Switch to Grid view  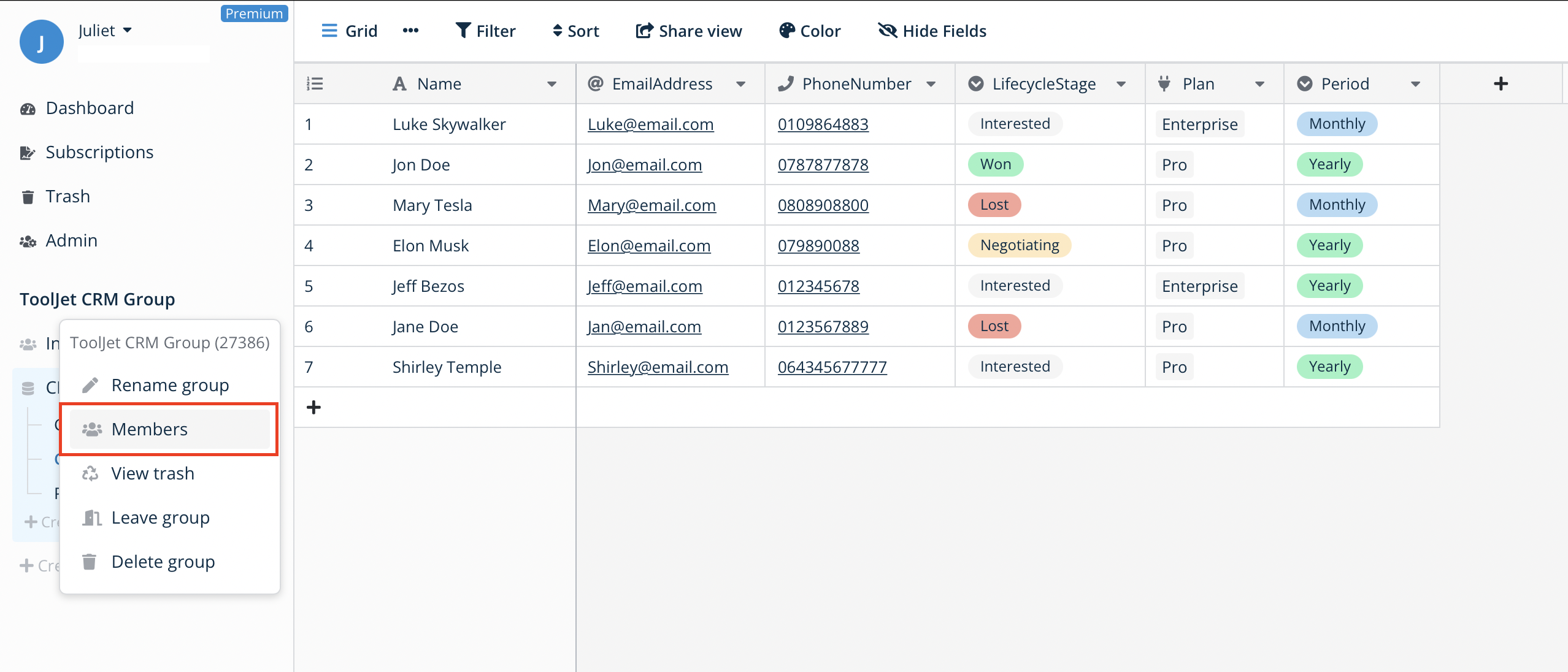tap(349, 31)
